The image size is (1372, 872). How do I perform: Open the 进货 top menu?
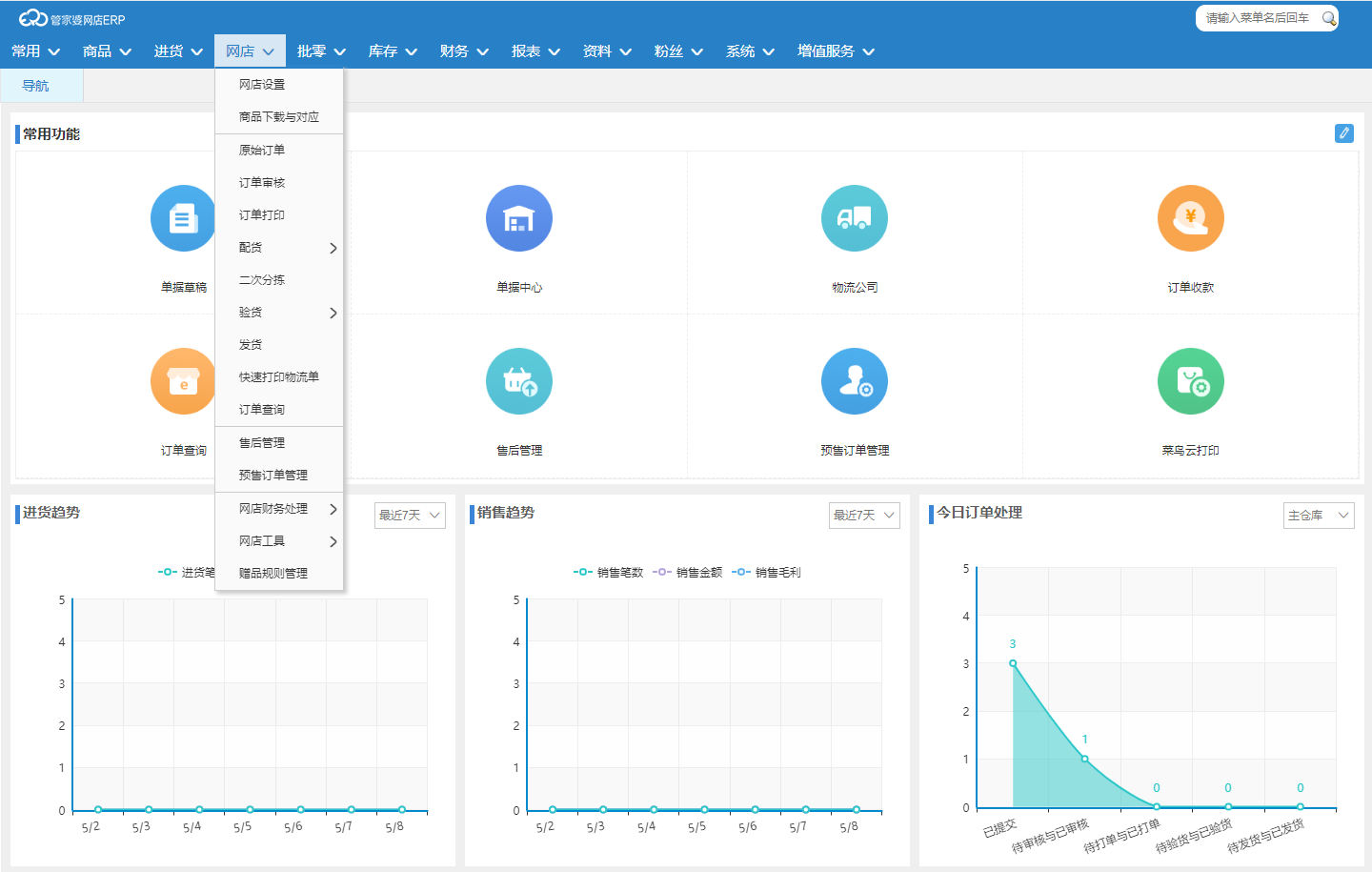pos(179,51)
